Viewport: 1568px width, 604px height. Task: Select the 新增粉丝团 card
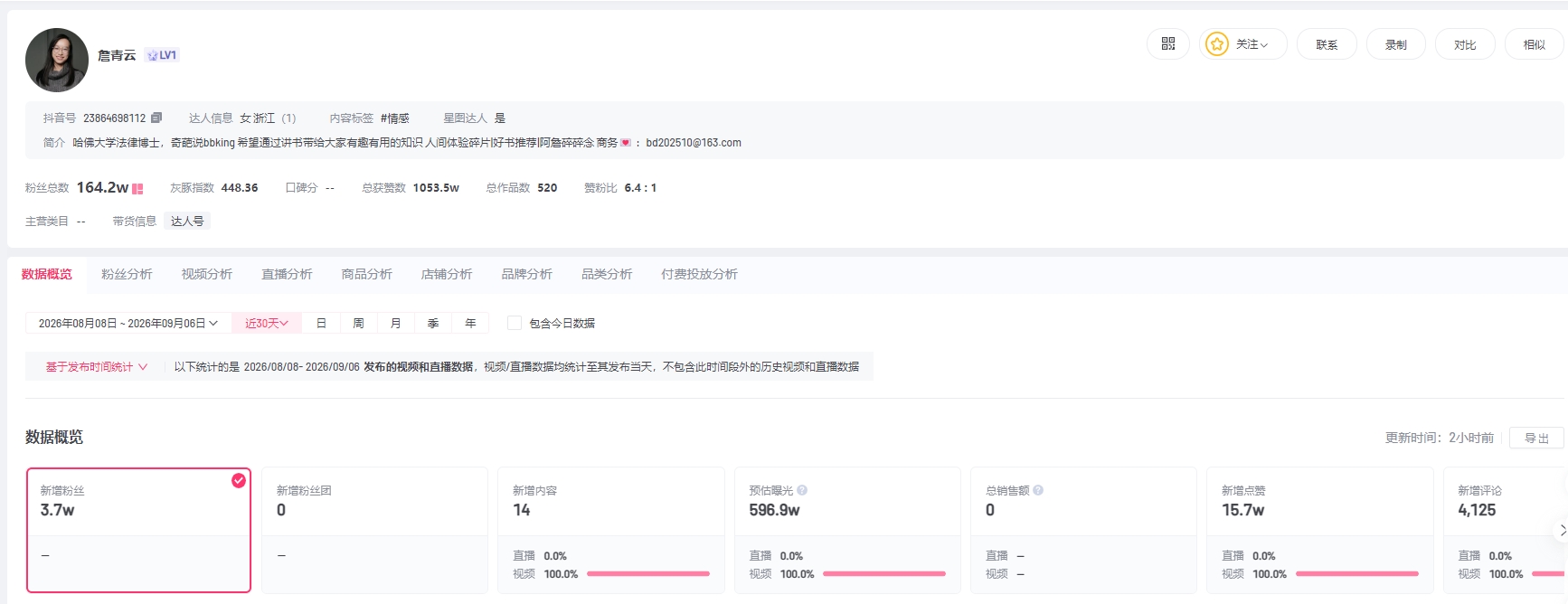pos(374,530)
